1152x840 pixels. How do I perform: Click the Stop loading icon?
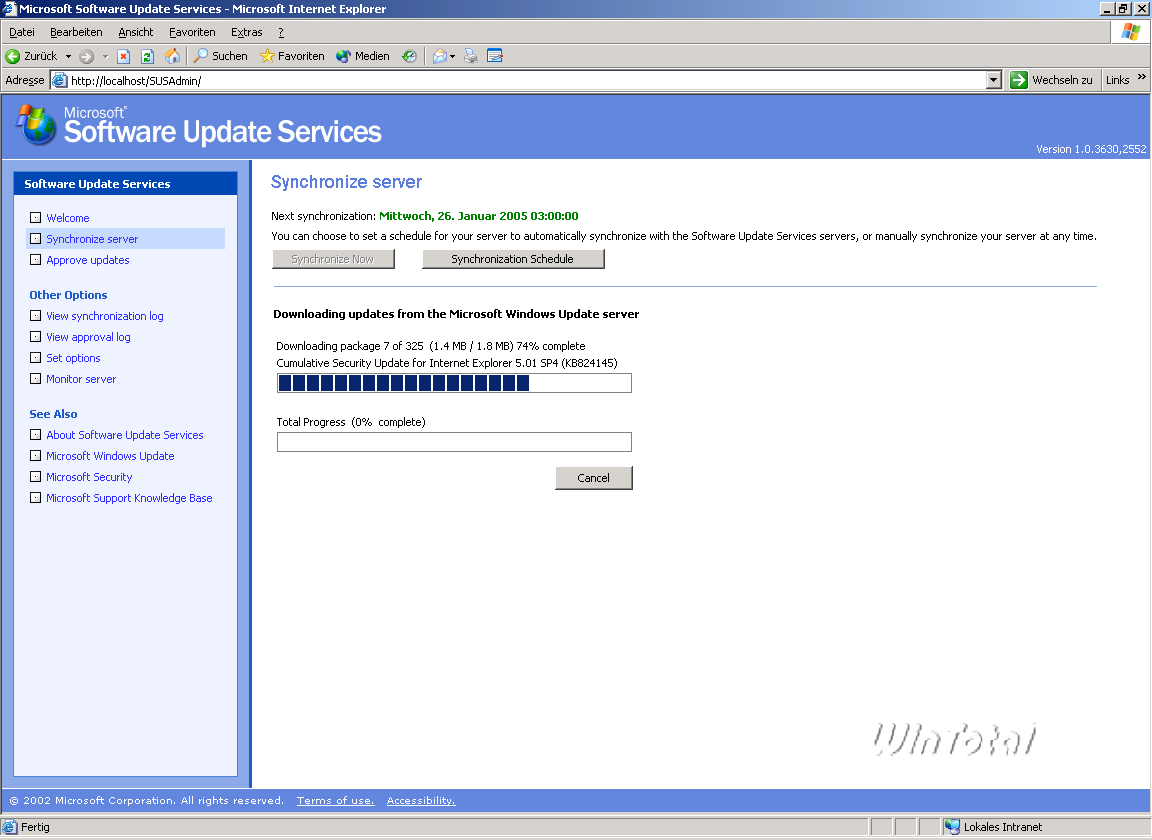(x=123, y=56)
